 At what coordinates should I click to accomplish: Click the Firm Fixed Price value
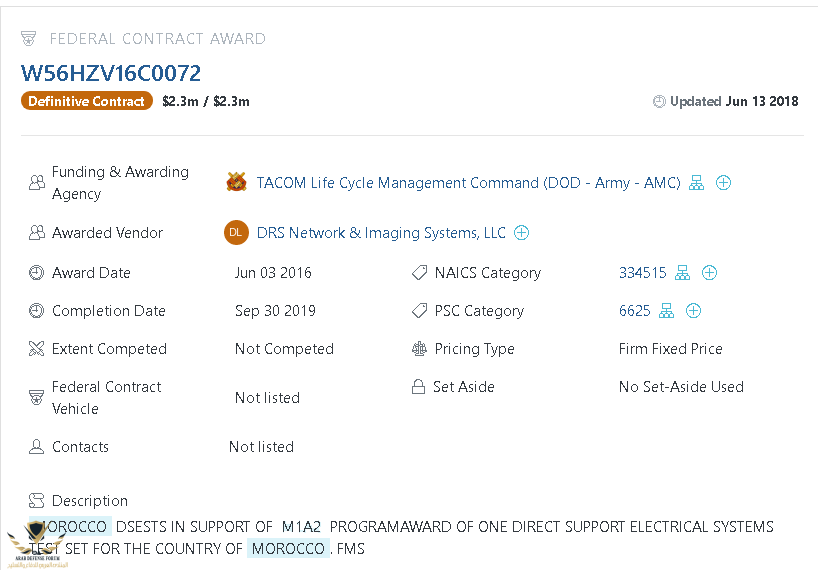pyautogui.click(x=670, y=349)
